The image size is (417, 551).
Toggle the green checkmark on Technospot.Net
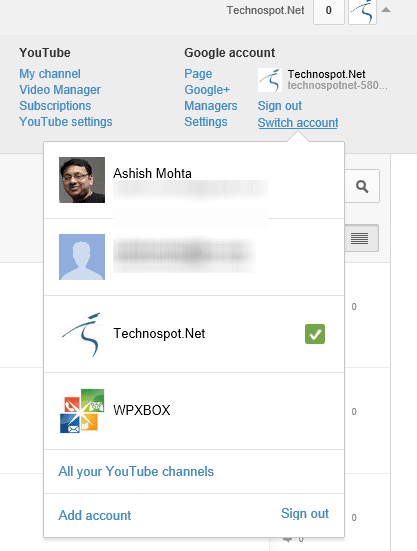click(x=315, y=334)
